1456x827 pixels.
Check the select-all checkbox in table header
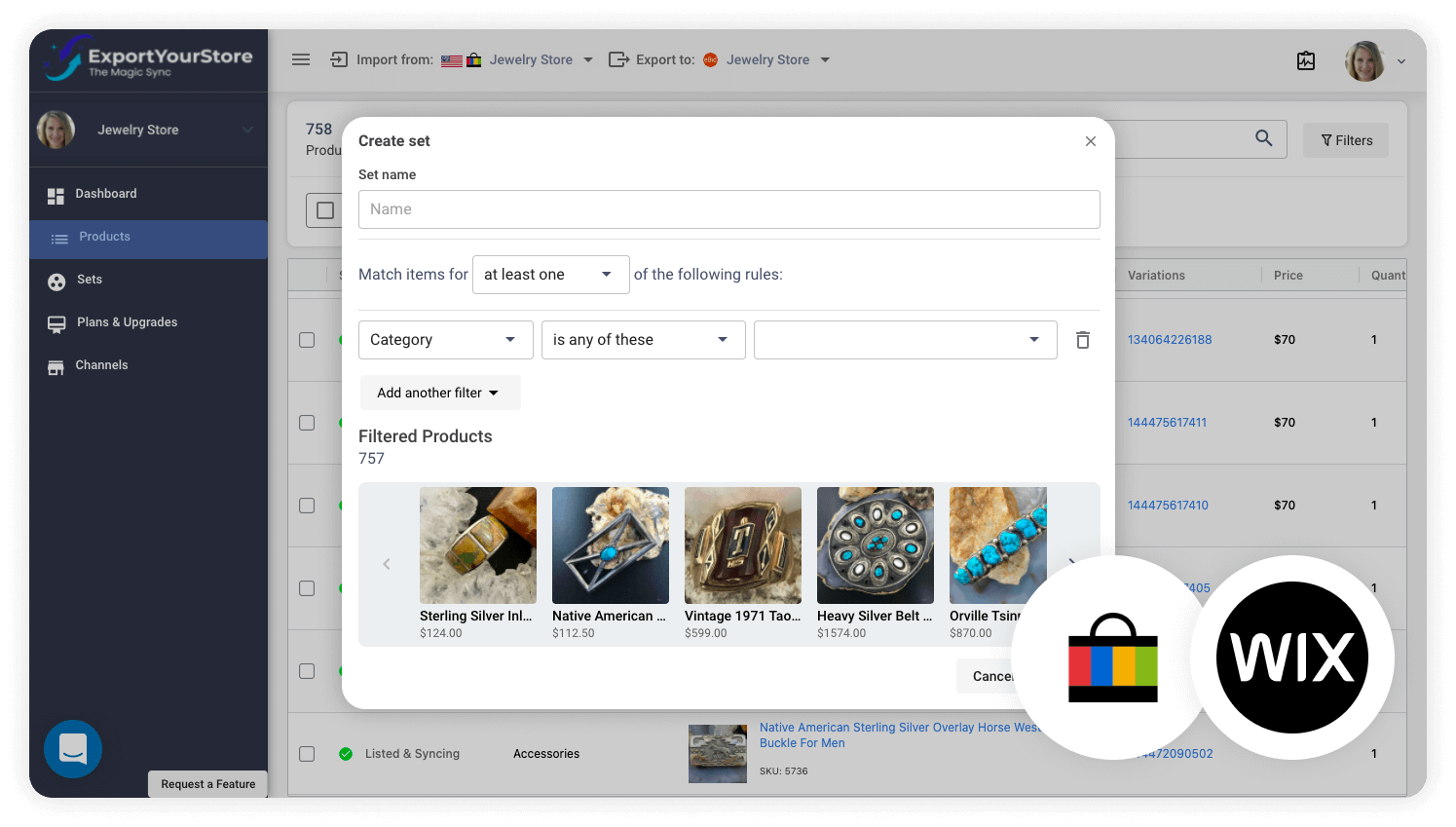pyautogui.click(x=326, y=209)
